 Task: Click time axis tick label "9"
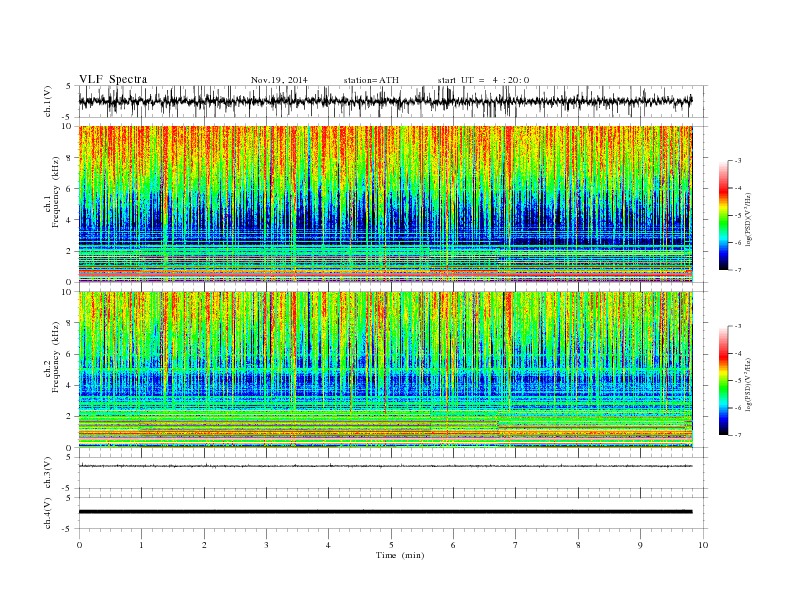(x=640, y=545)
